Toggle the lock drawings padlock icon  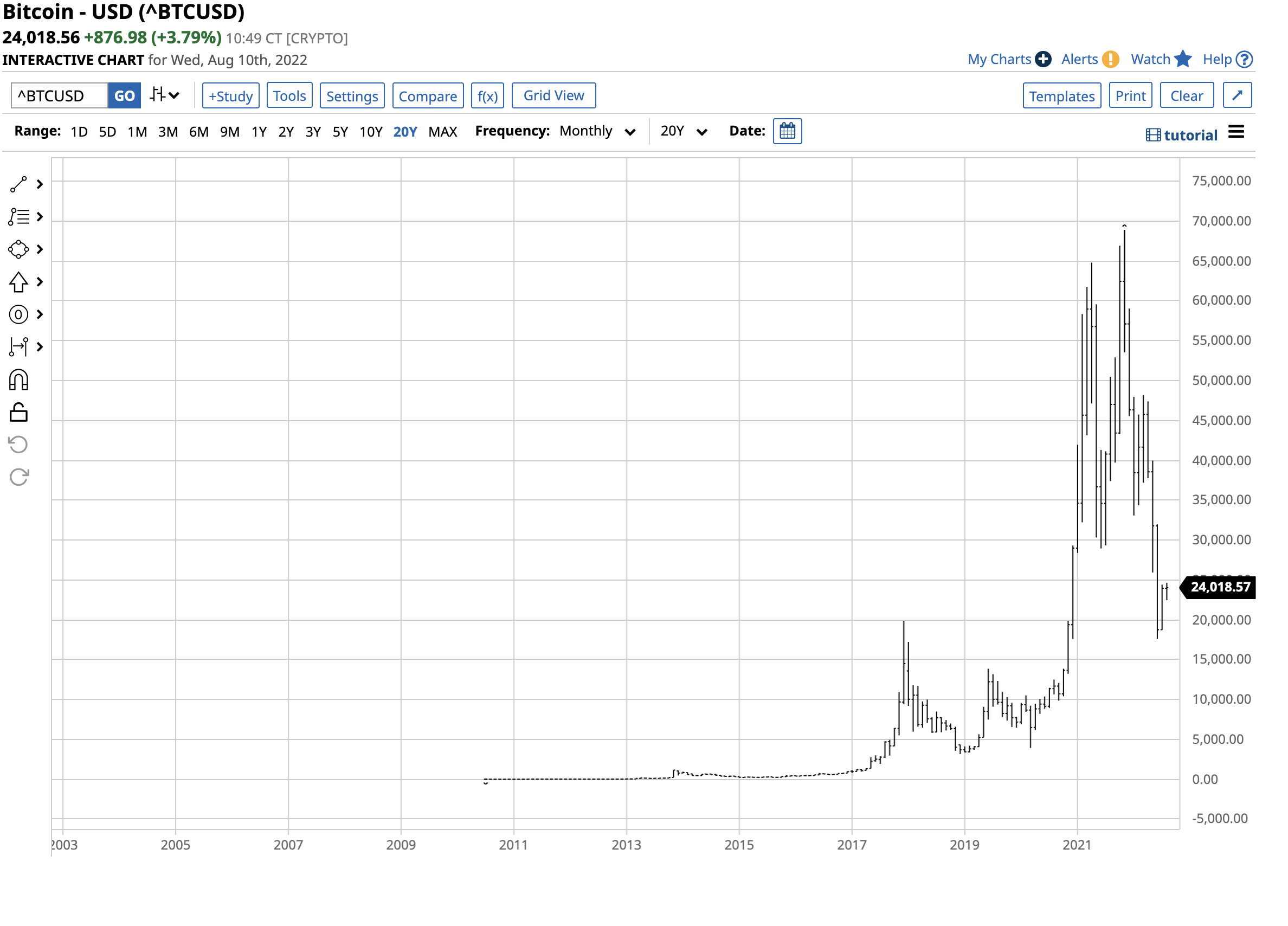coord(19,413)
